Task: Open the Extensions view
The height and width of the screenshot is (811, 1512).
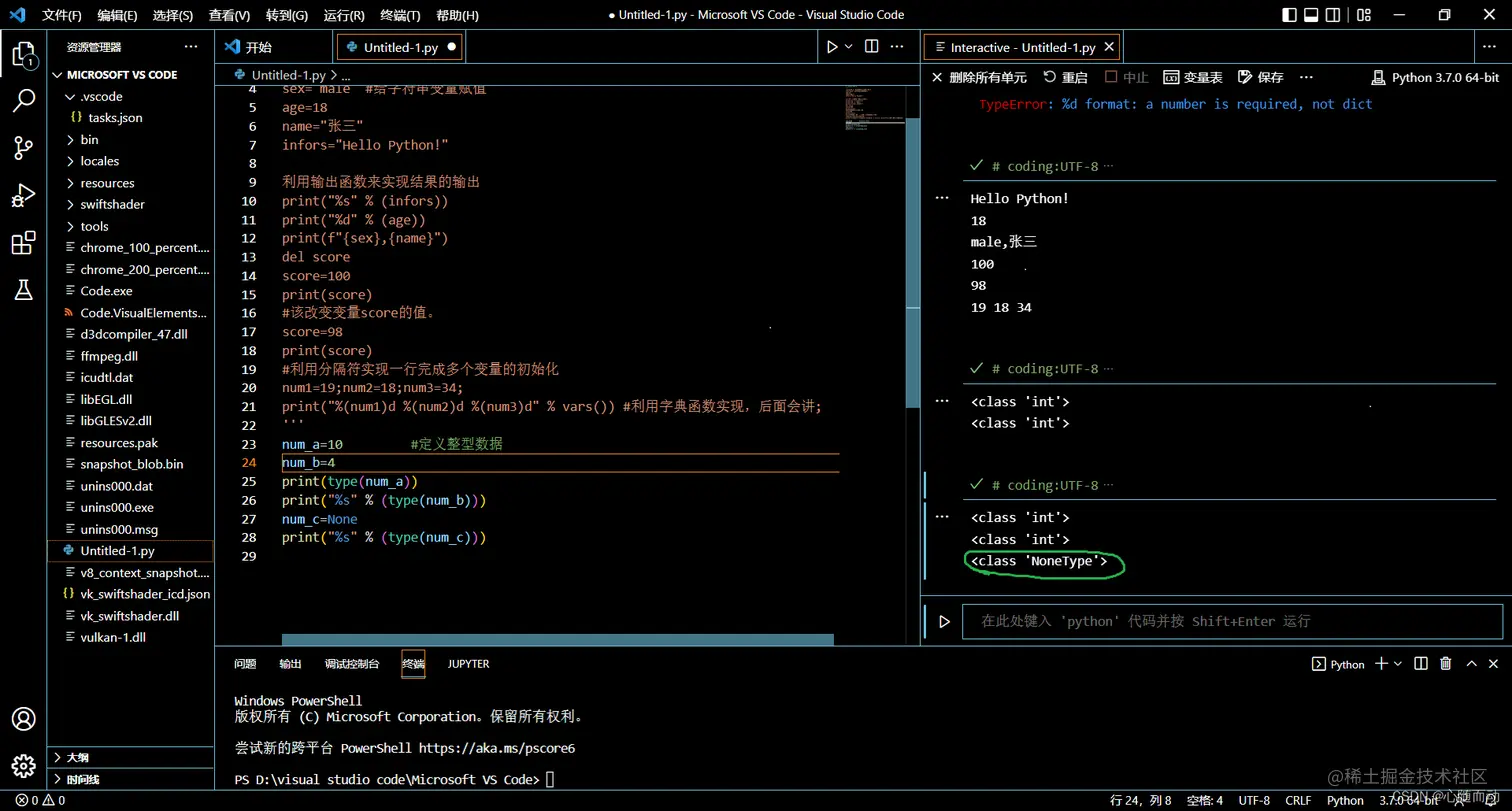Action: [23, 243]
